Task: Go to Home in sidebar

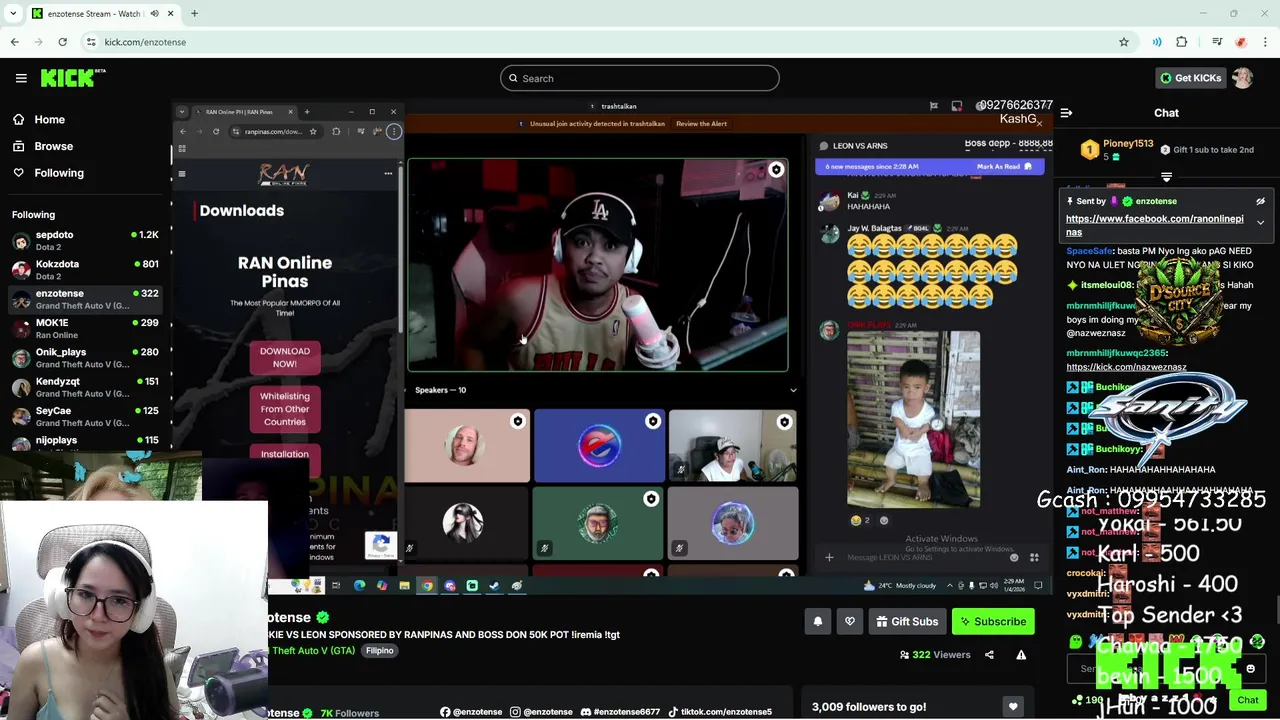Action: tap(49, 119)
